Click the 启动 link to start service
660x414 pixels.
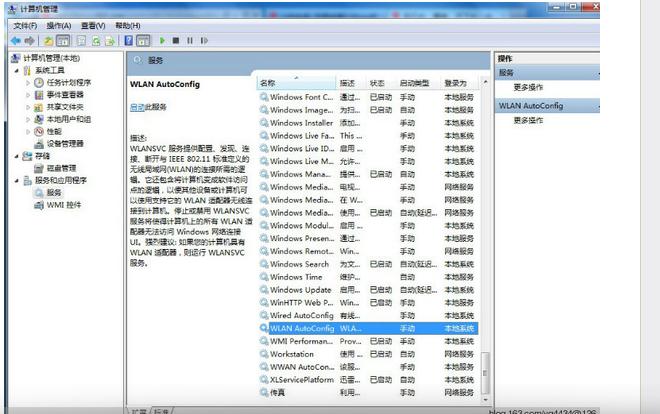pos(137,107)
